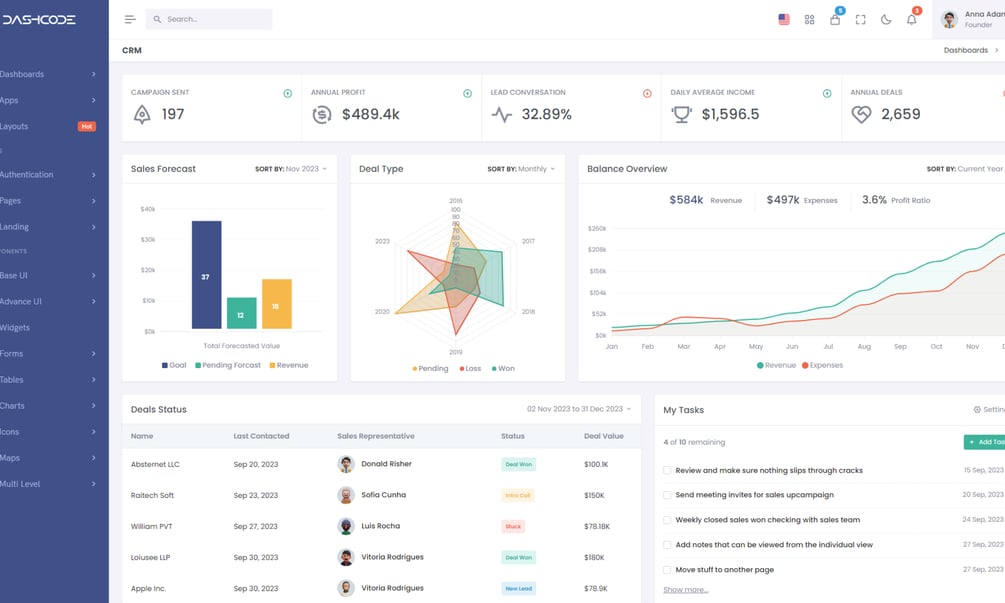This screenshot has width=1005, height=603.
Task: Click the Campaign Sent rocket icon
Action: [142, 114]
